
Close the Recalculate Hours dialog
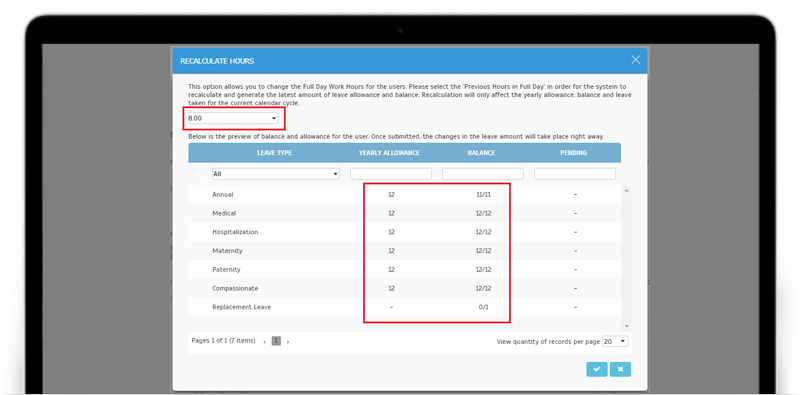coord(635,60)
